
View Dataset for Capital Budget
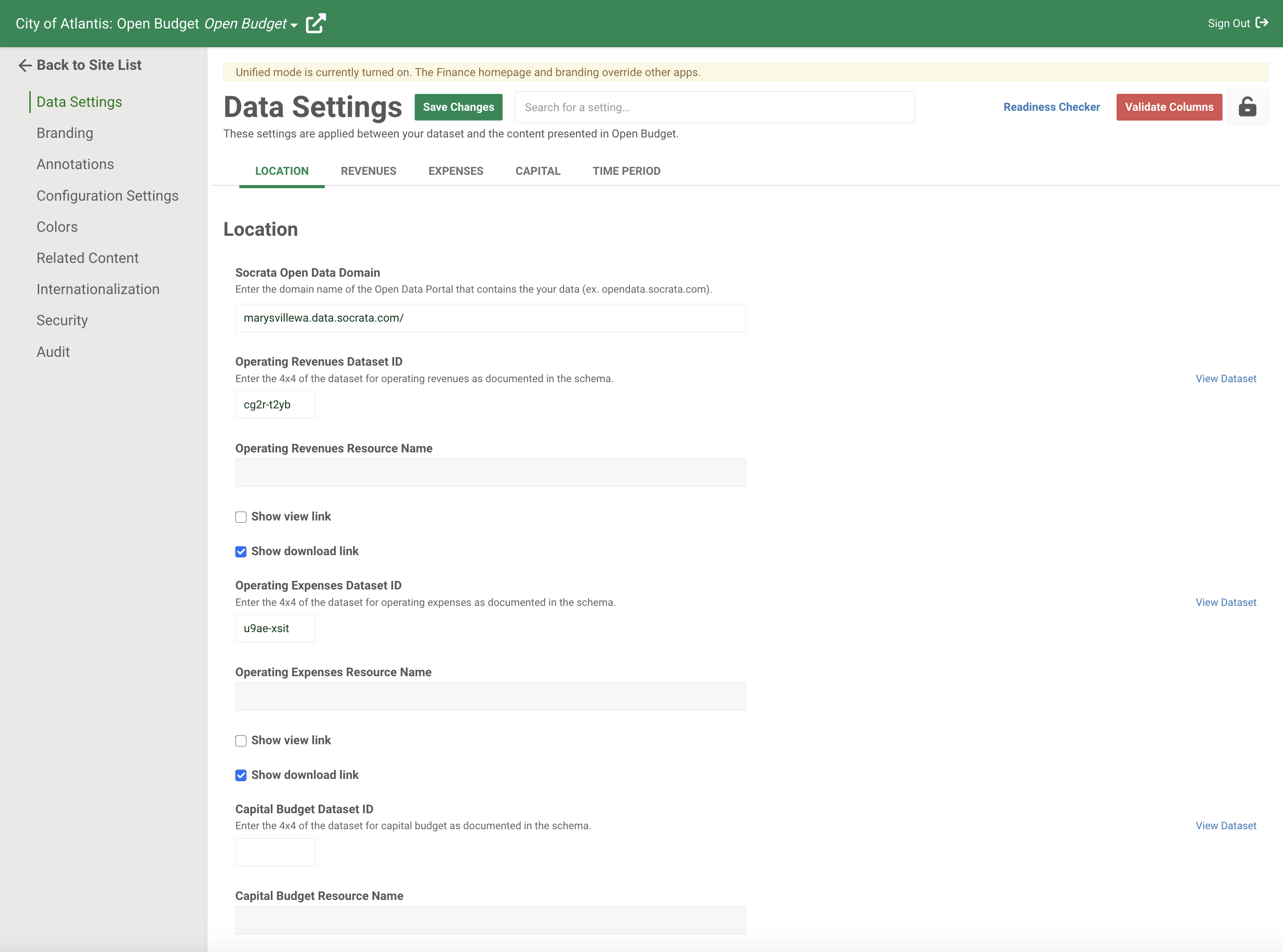(x=1226, y=826)
